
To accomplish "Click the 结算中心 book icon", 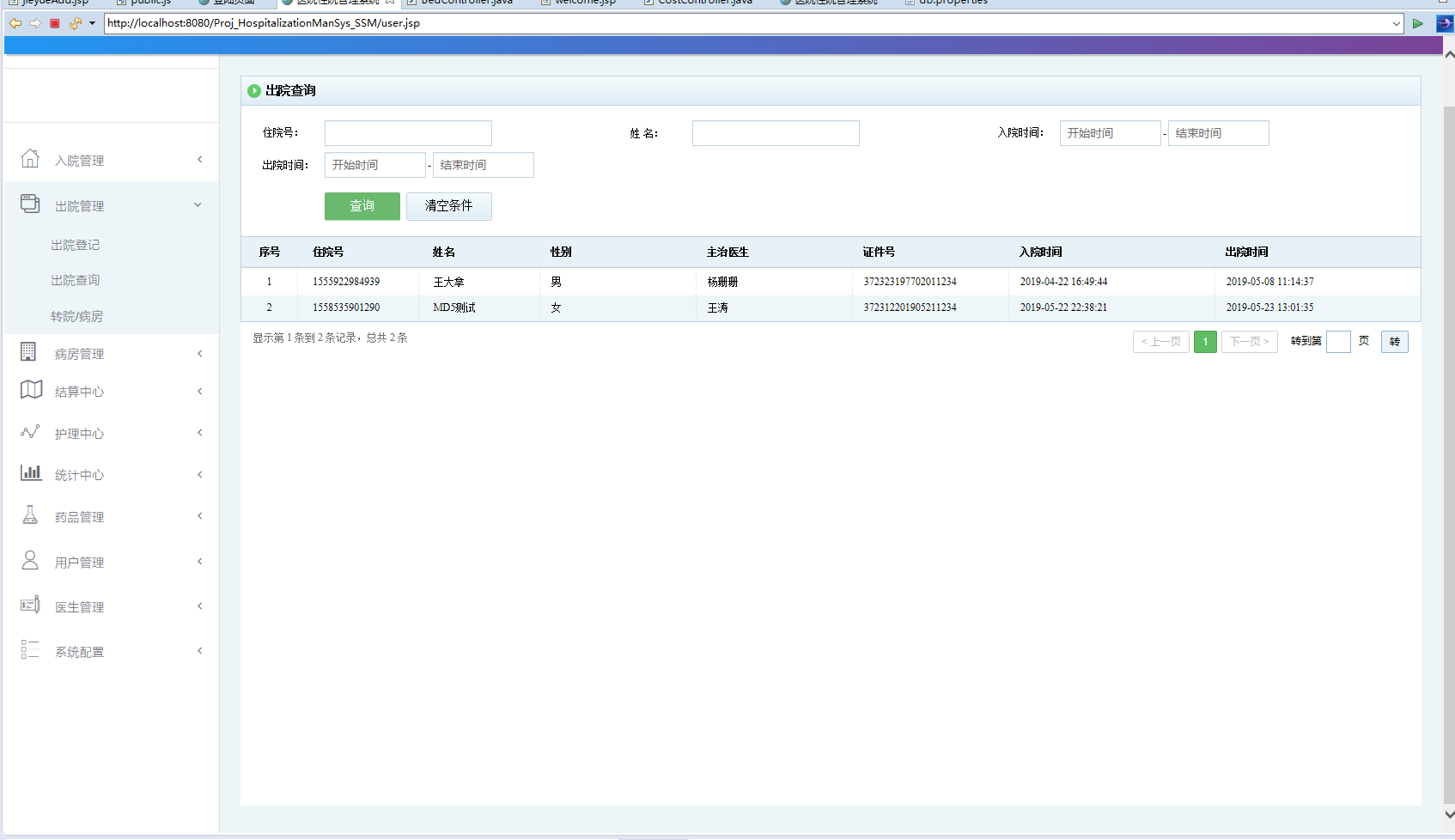I will [31, 390].
